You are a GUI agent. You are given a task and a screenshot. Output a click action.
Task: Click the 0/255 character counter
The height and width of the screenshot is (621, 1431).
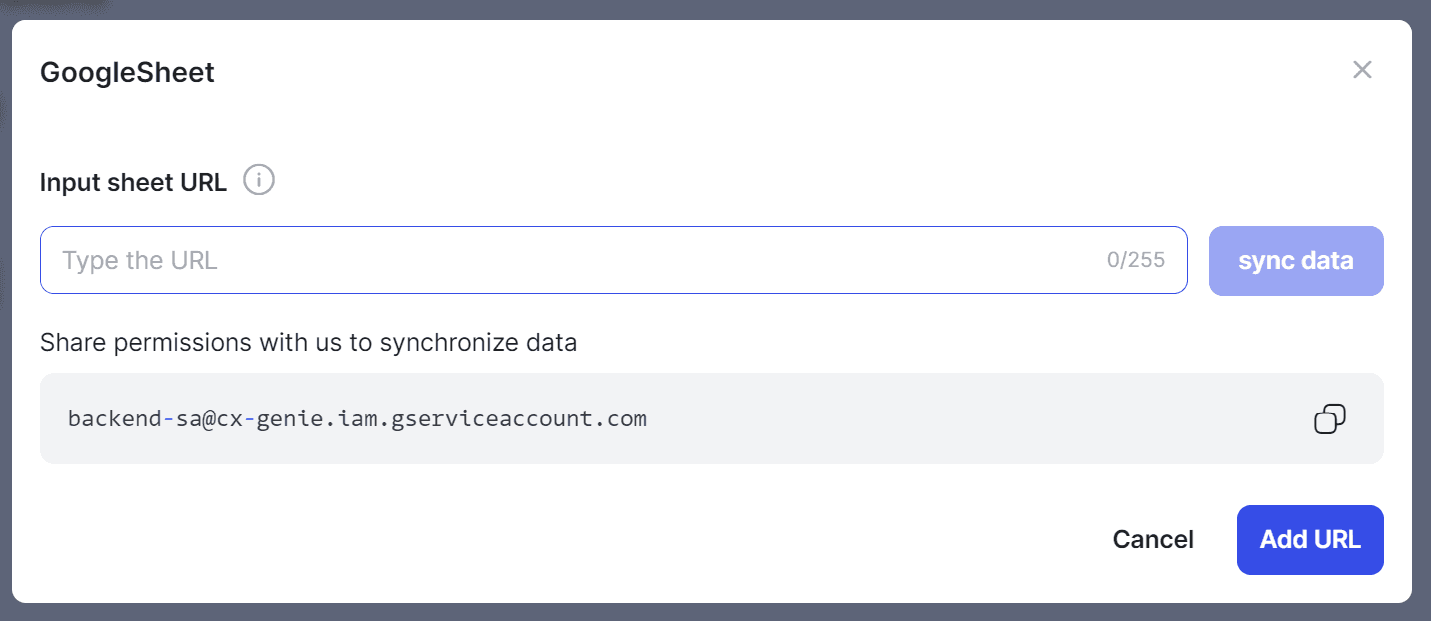[x=1136, y=260]
